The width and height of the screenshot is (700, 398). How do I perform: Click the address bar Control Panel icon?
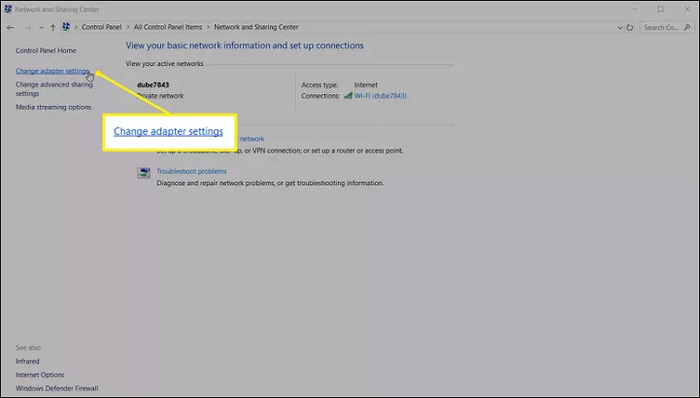[x=66, y=27]
